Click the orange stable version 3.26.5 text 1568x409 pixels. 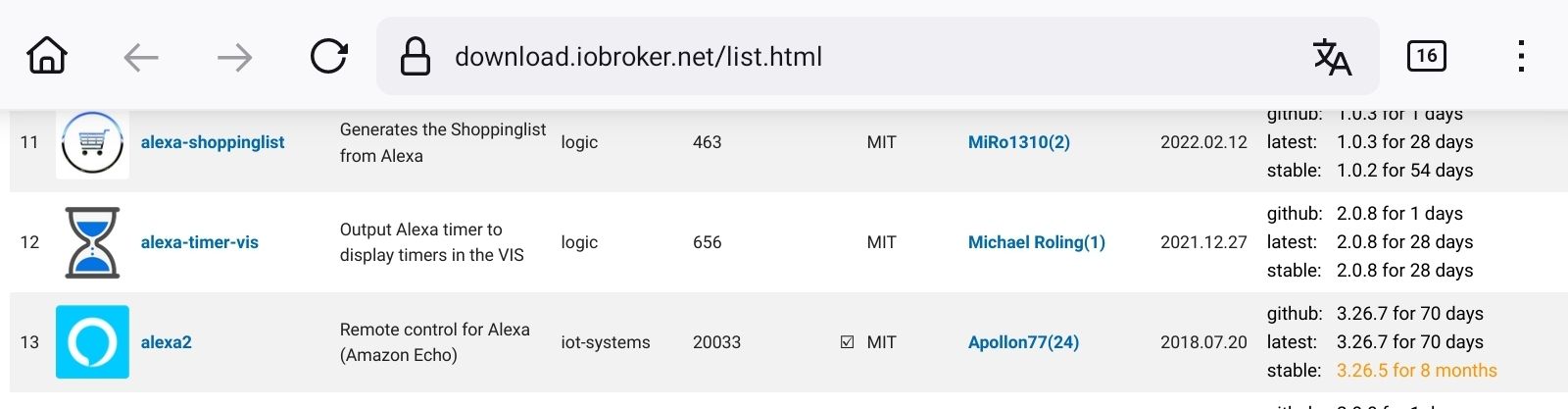[1416, 371]
